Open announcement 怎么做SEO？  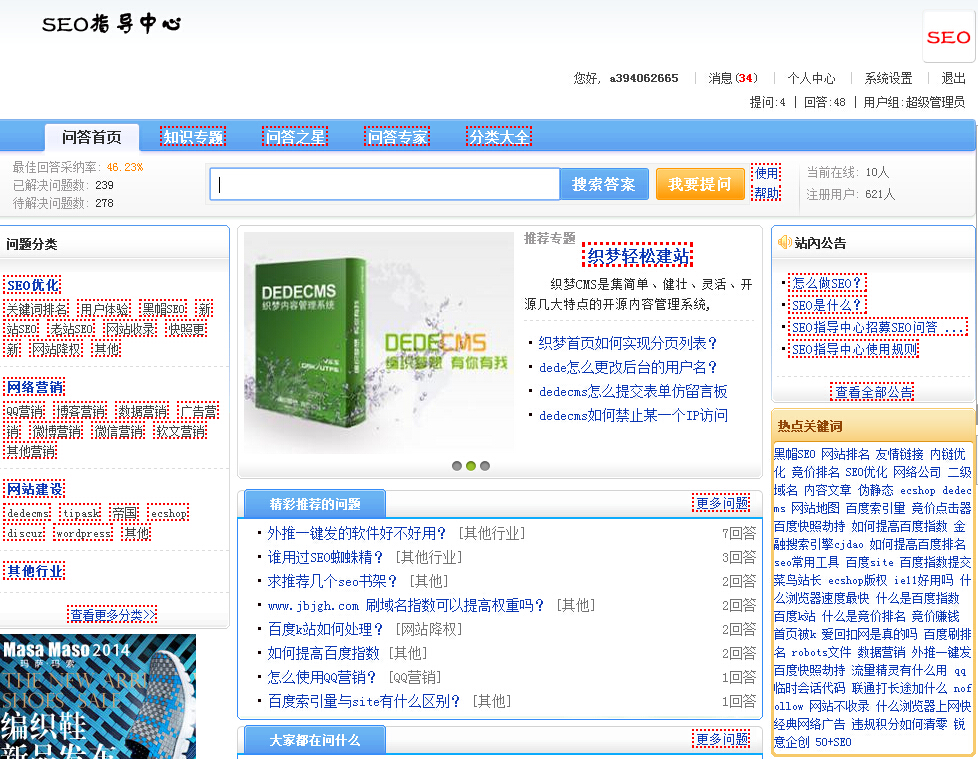pos(827,283)
